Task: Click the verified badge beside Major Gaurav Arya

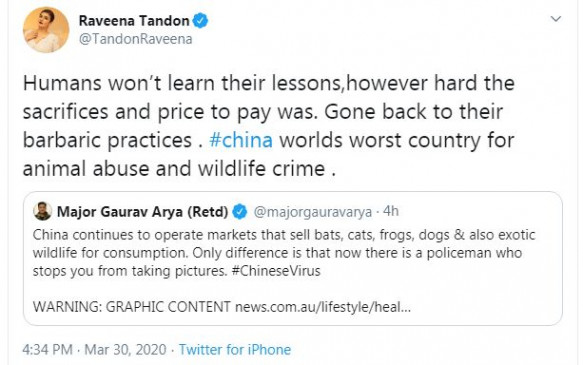Action: [240, 212]
